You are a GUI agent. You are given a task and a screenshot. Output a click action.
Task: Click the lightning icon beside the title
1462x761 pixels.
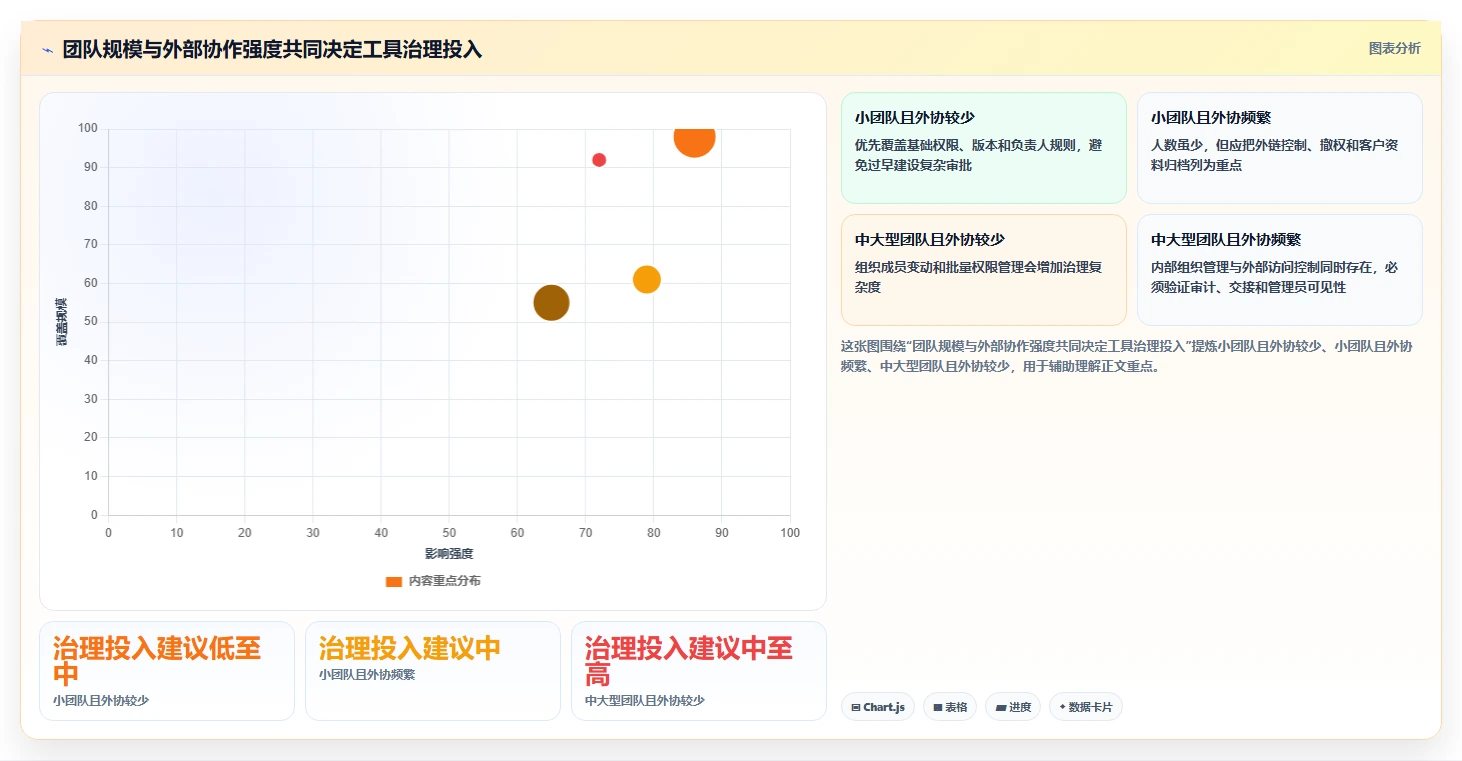(x=47, y=50)
